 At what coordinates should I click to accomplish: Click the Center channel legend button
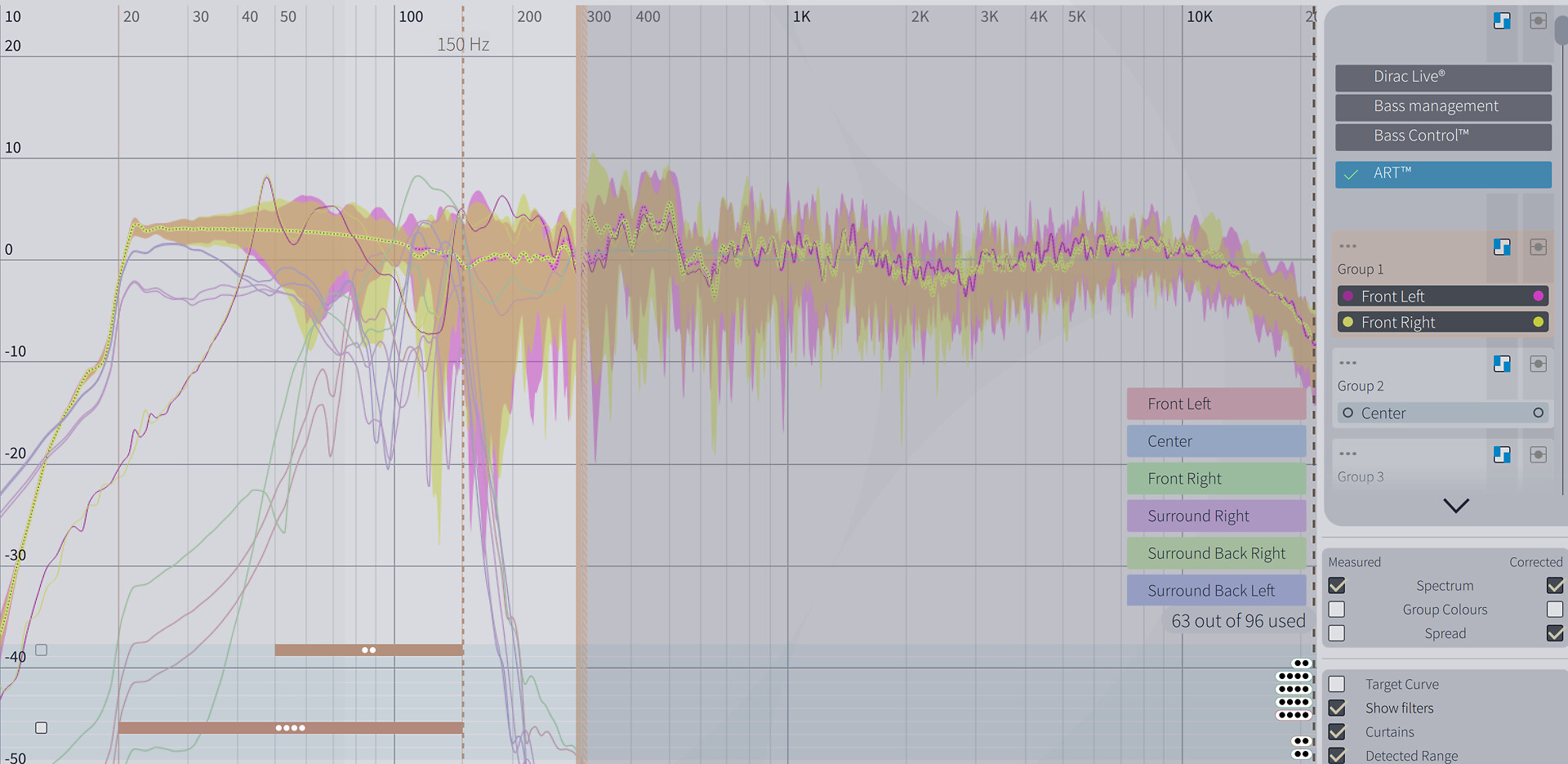coord(1215,441)
